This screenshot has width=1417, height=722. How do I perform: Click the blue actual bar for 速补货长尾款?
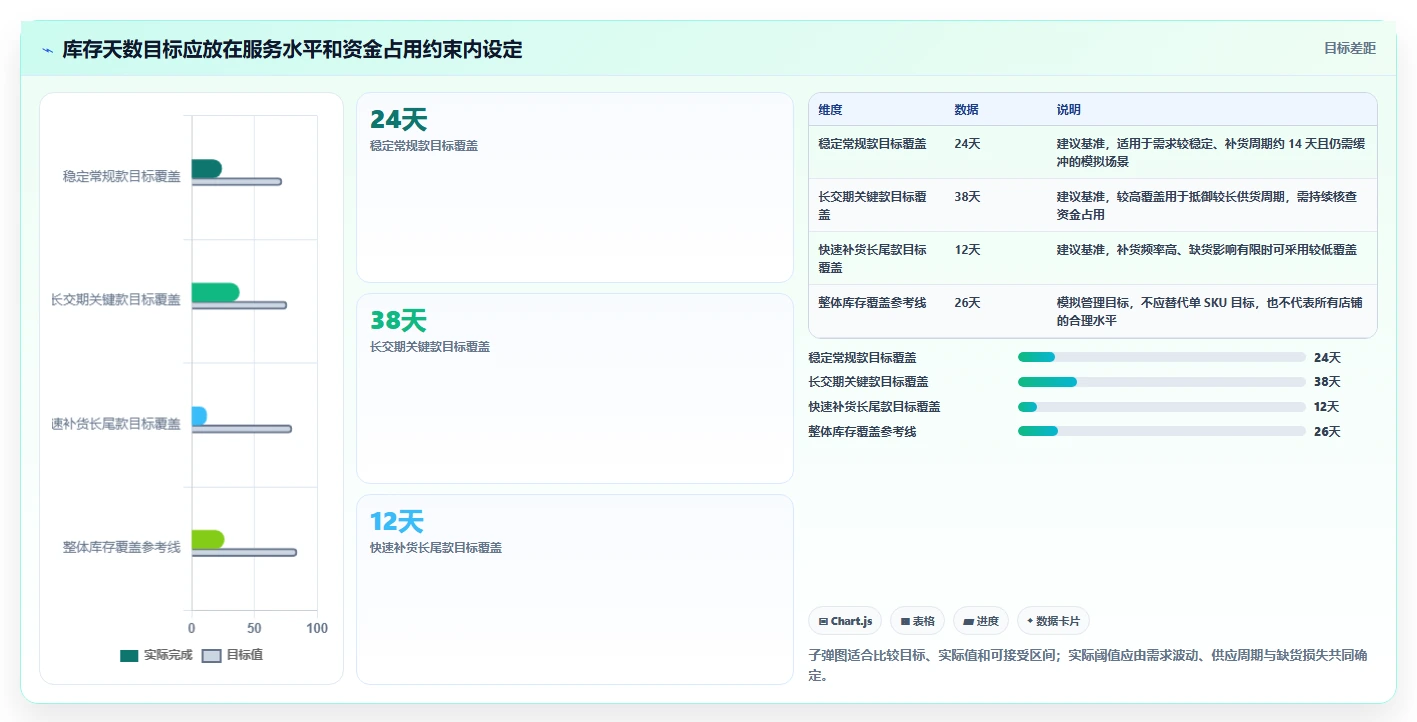(199, 416)
